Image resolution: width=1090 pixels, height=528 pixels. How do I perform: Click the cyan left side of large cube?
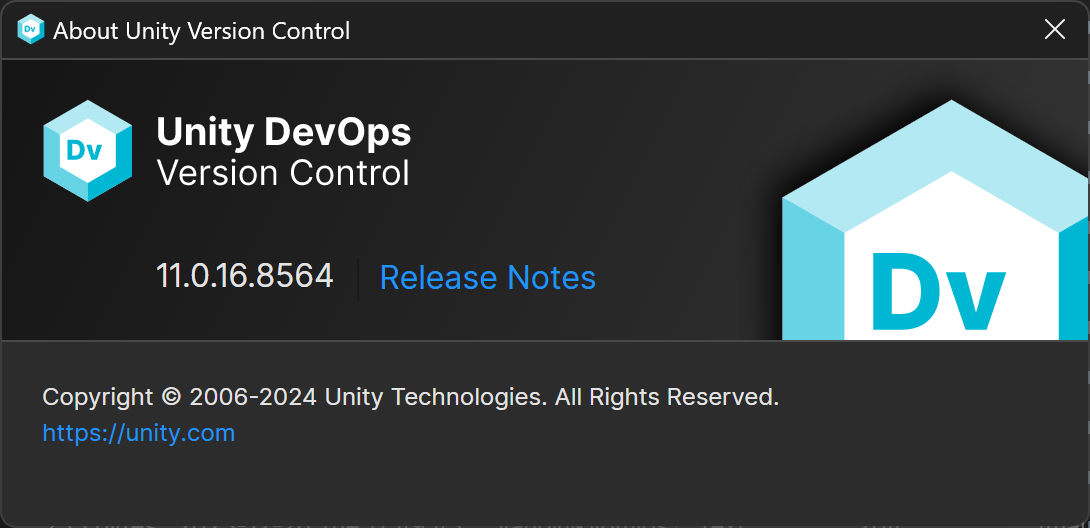812,270
